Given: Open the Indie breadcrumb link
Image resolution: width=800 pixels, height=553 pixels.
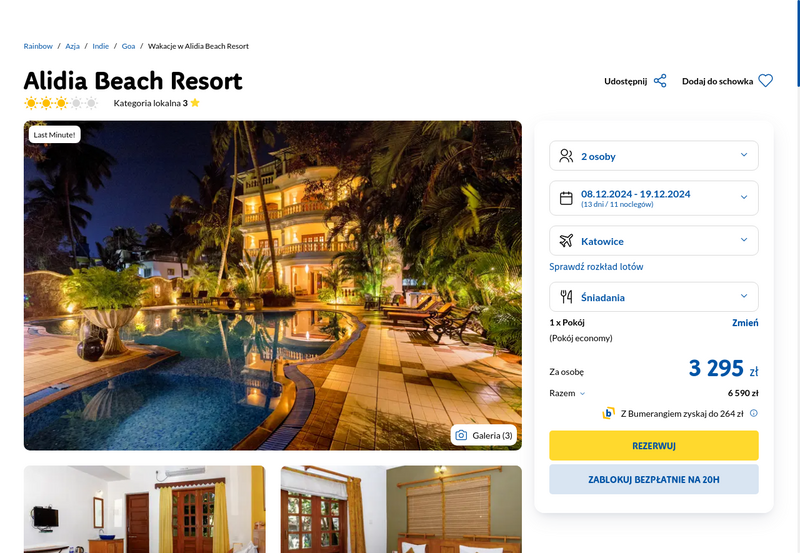Looking at the screenshot, I should [x=101, y=46].
